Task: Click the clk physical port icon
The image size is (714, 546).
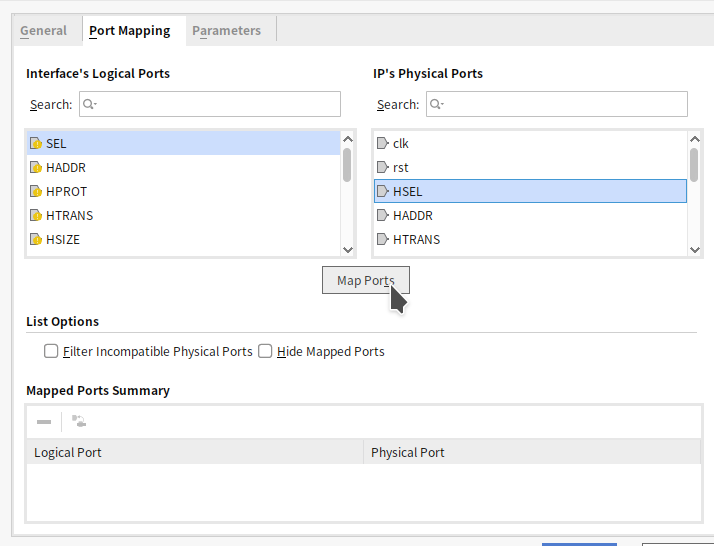Action: (x=382, y=143)
